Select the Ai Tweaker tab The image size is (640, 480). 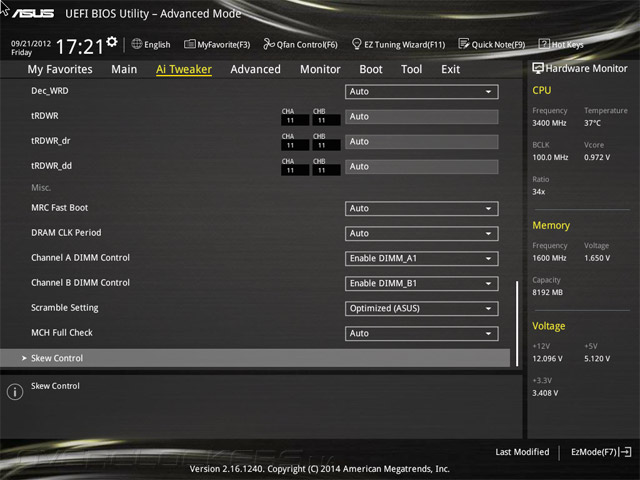click(x=184, y=69)
